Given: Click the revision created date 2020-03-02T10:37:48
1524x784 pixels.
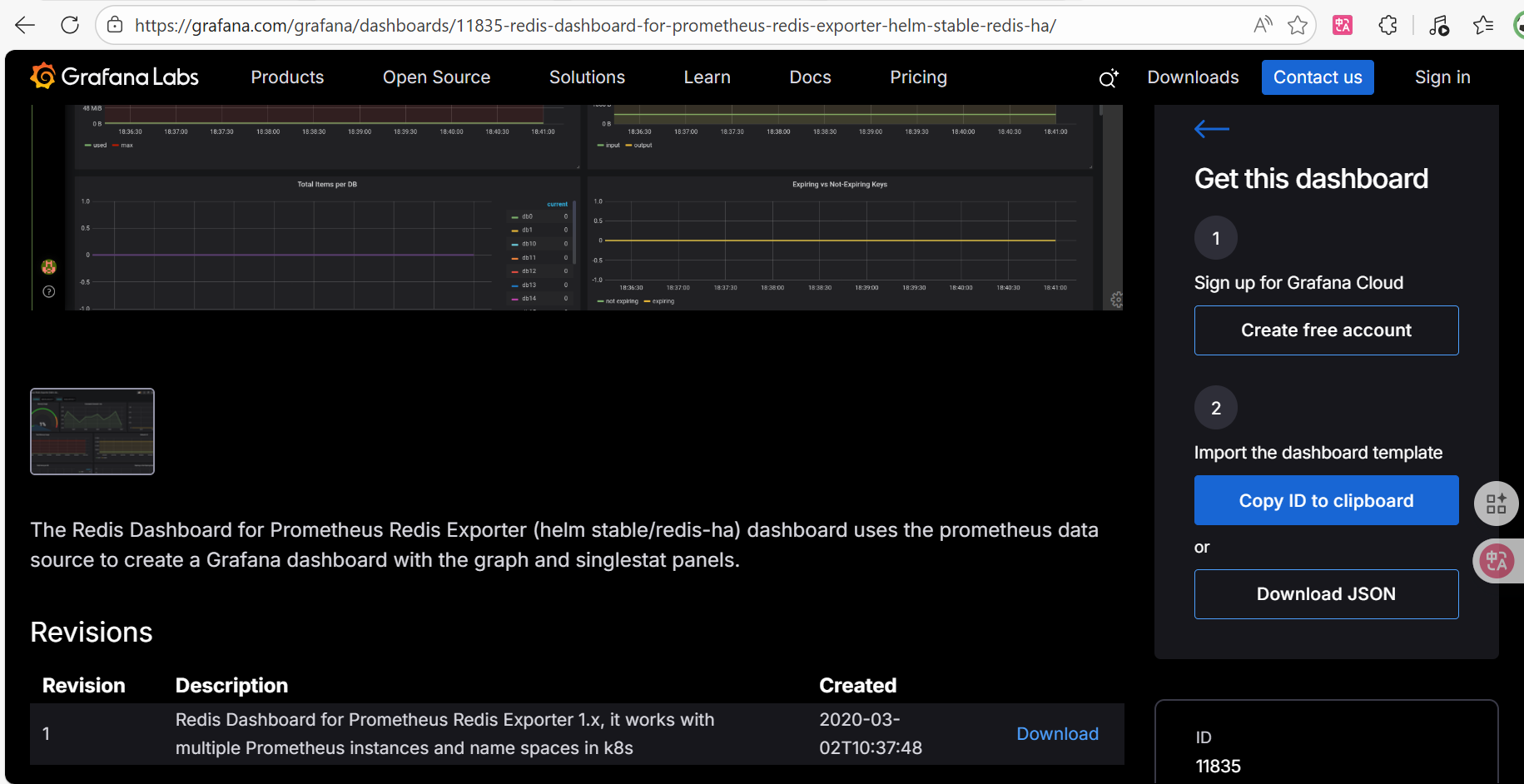Looking at the screenshot, I should [871, 734].
